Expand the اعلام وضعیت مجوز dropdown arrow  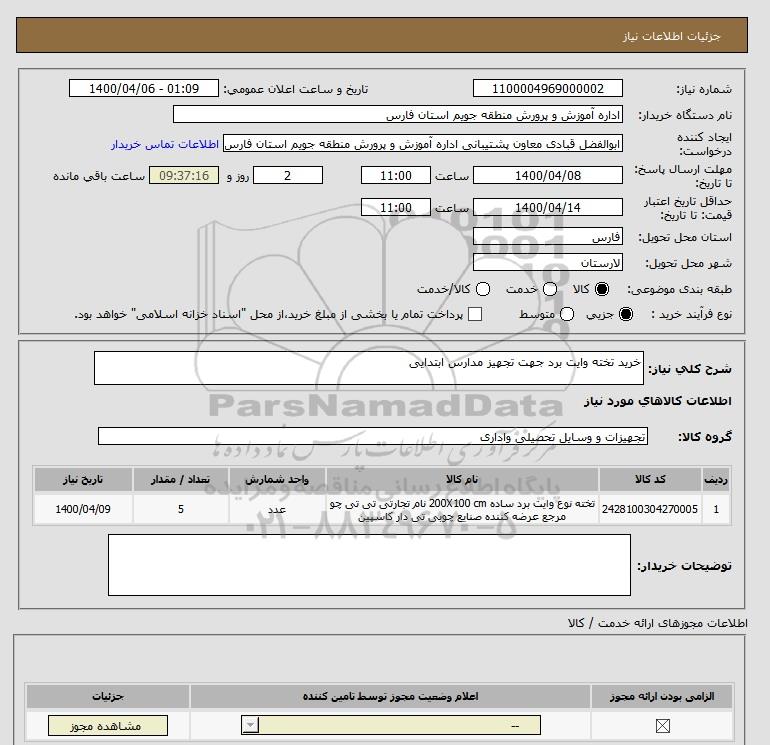point(250,725)
